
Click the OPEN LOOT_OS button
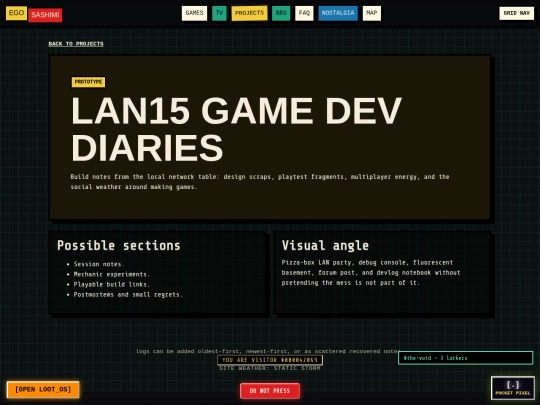pos(43,390)
